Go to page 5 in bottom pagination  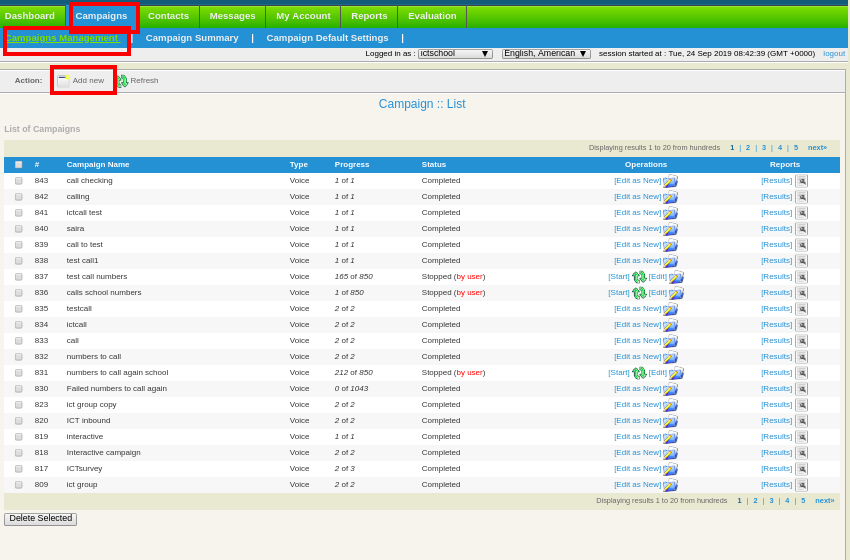click(803, 500)
